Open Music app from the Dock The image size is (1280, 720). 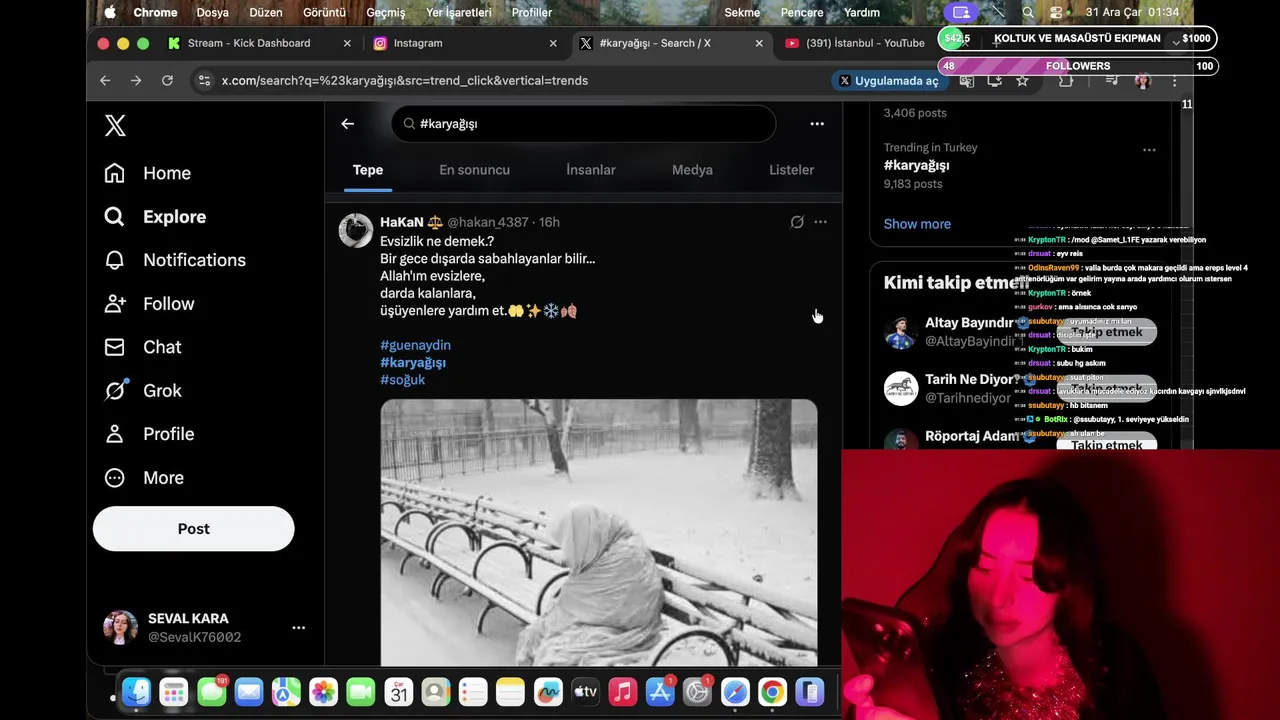click(x=623, y=692)
